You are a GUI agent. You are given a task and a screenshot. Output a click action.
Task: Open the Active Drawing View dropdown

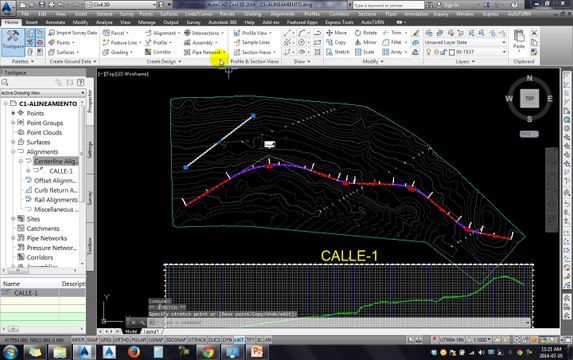[43, 93]
